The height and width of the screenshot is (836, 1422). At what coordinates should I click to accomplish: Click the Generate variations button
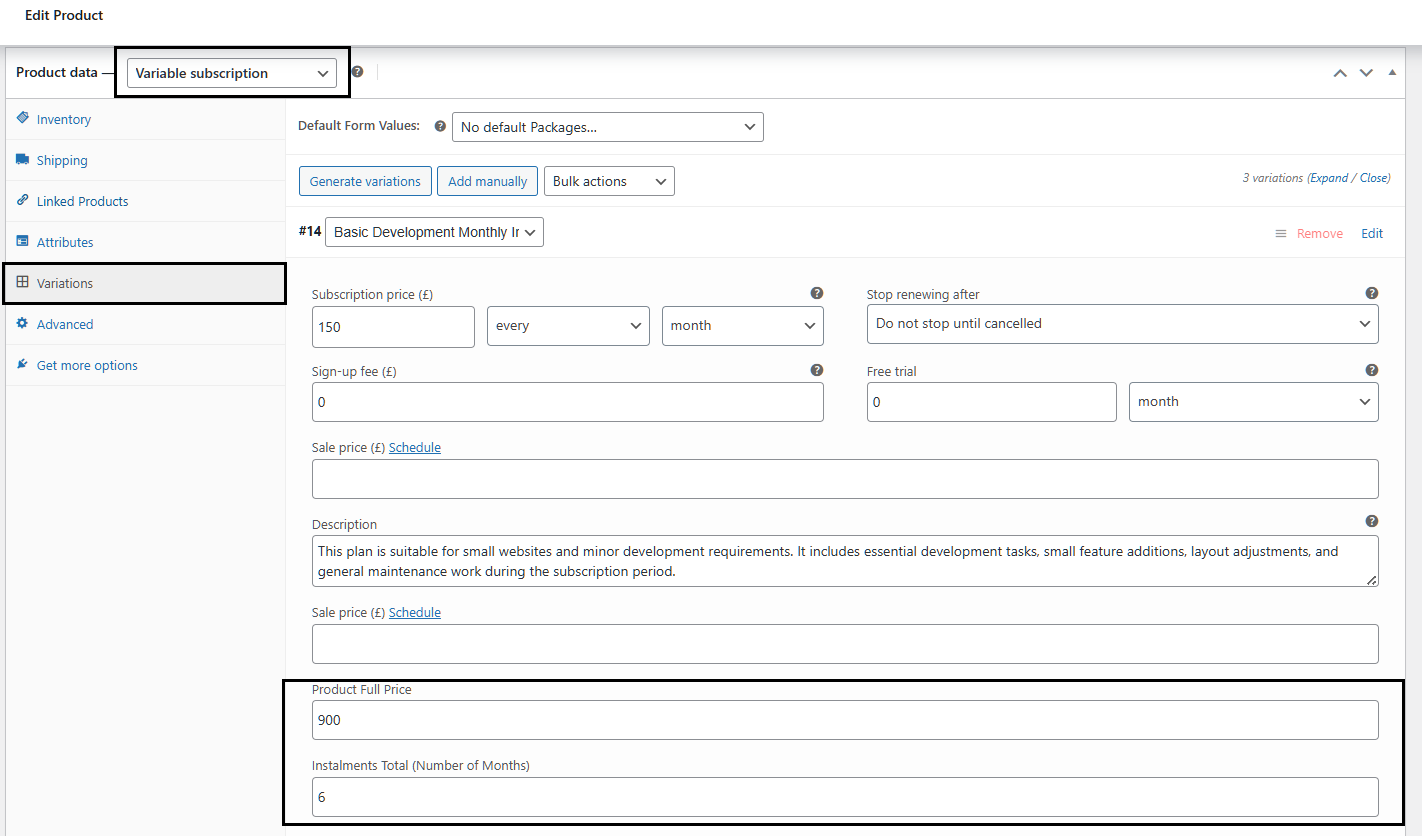click(365, 181)
